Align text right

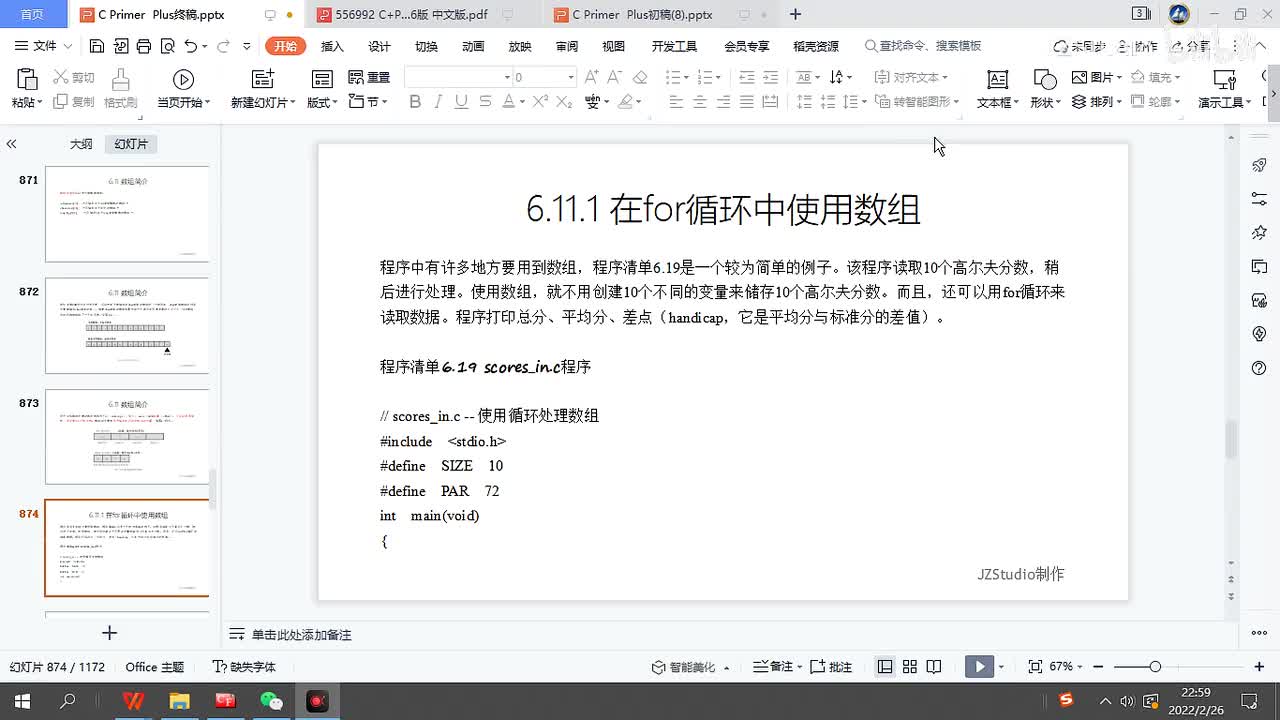[x=723, y=102]
